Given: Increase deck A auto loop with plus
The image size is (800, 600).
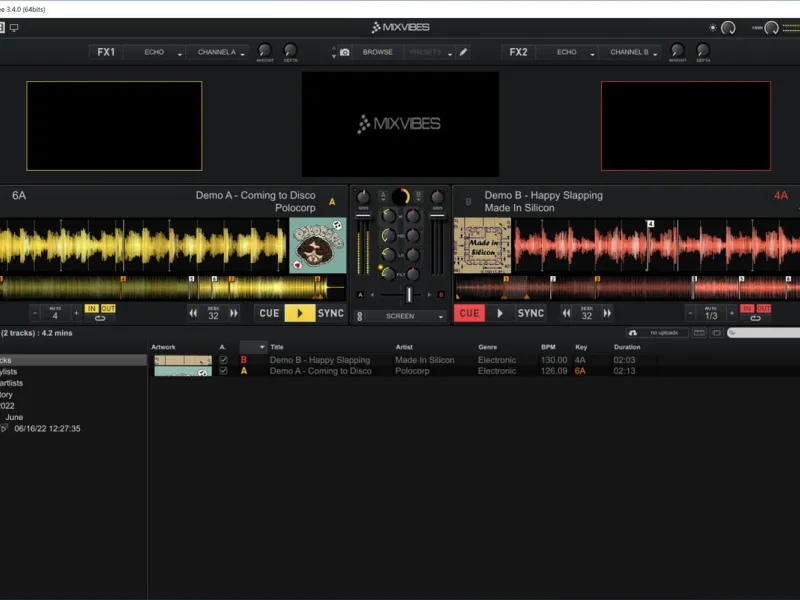Looking at the screenshot, I should tap(76, 313).
